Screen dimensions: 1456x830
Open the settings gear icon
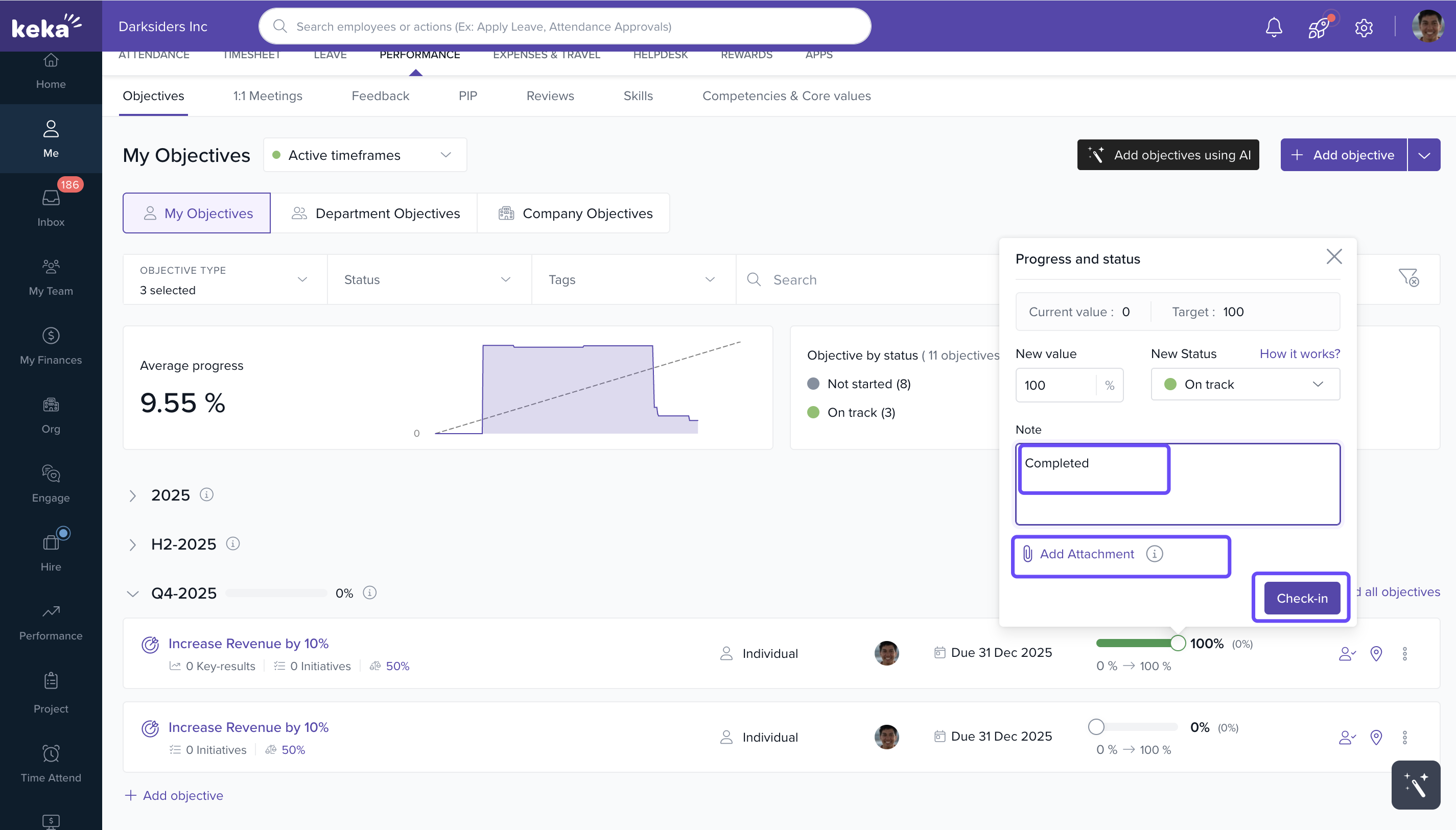pos(1364,27)
